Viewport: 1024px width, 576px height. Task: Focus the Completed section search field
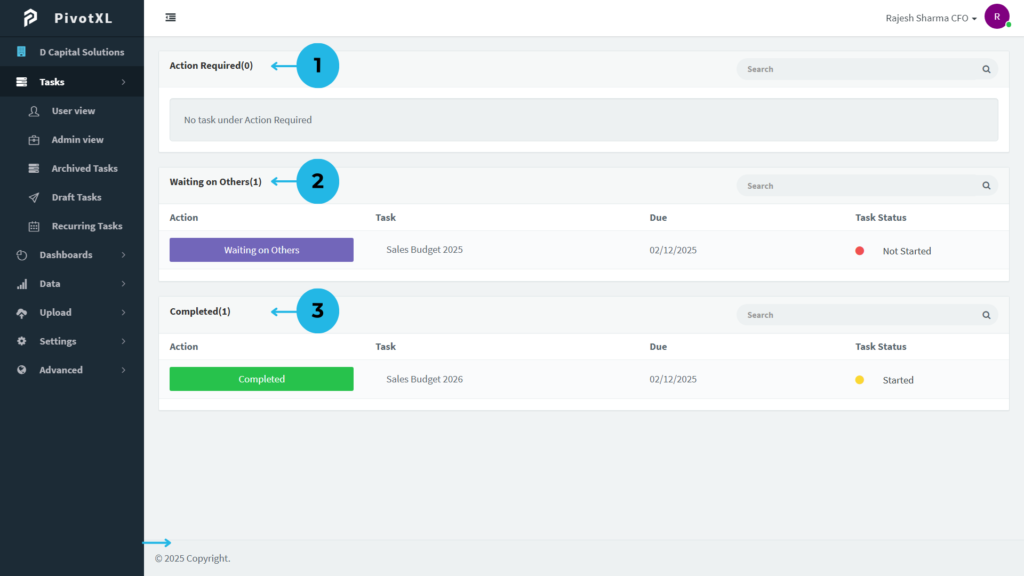click(x=867, y=315)
